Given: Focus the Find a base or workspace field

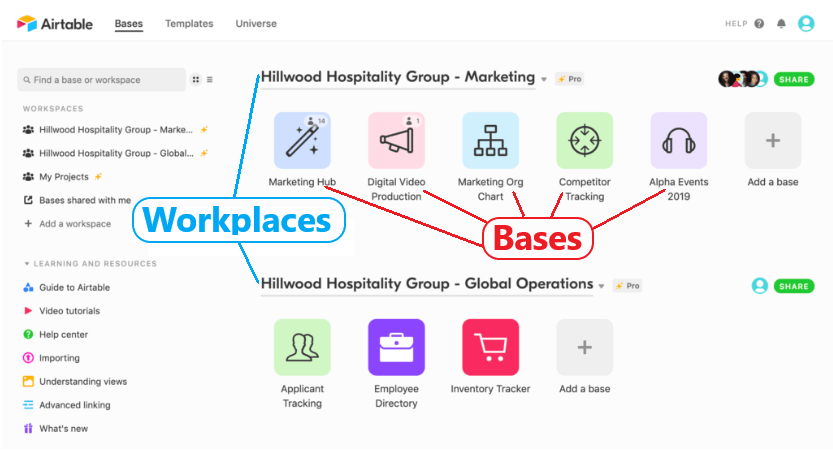Looking at the screenshot, I should click(x=102, y=80).
